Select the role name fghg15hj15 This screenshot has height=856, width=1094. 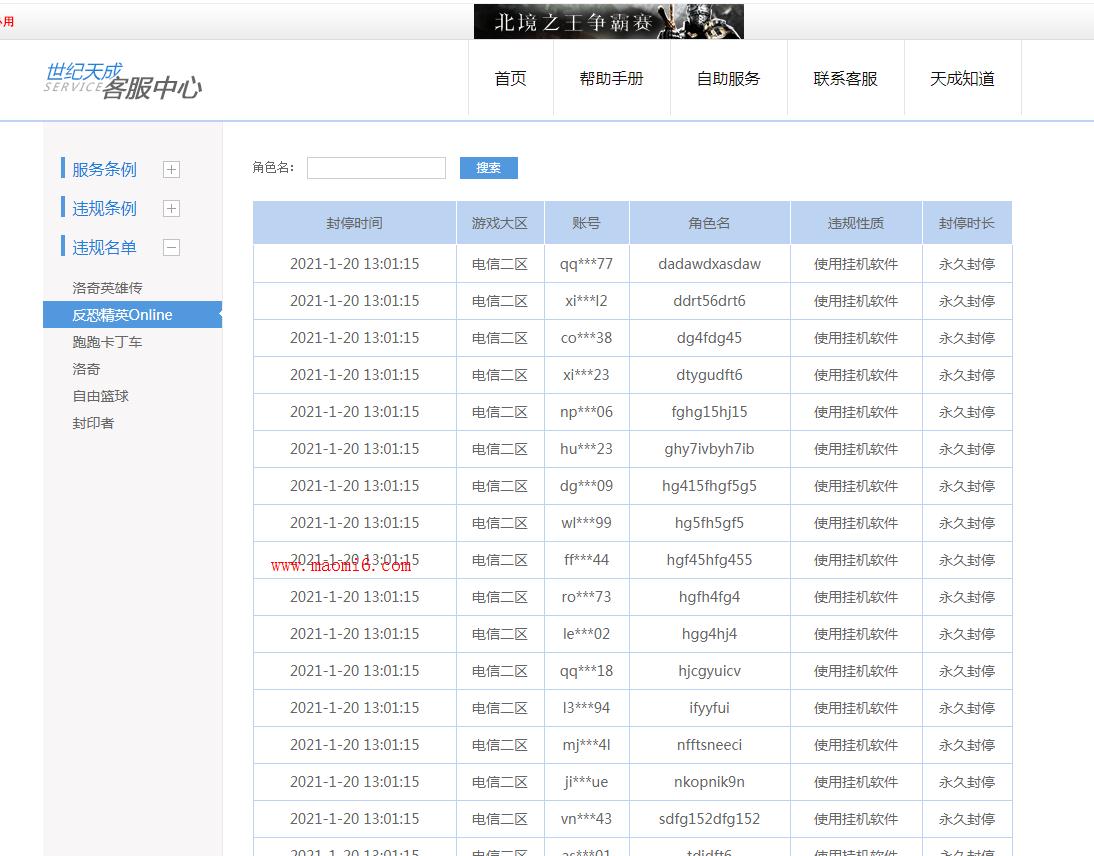710,412
